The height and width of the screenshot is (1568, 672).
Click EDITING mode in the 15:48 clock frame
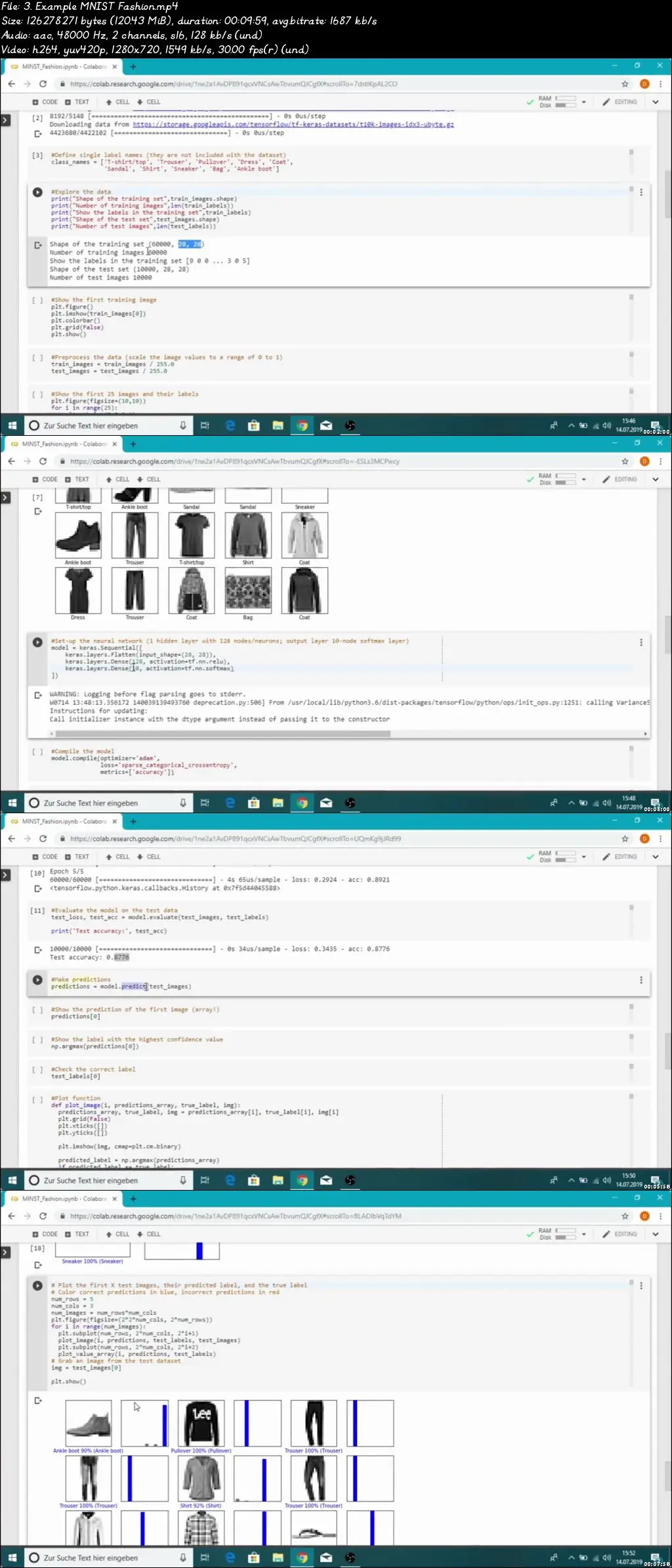[x=620, y=479]
